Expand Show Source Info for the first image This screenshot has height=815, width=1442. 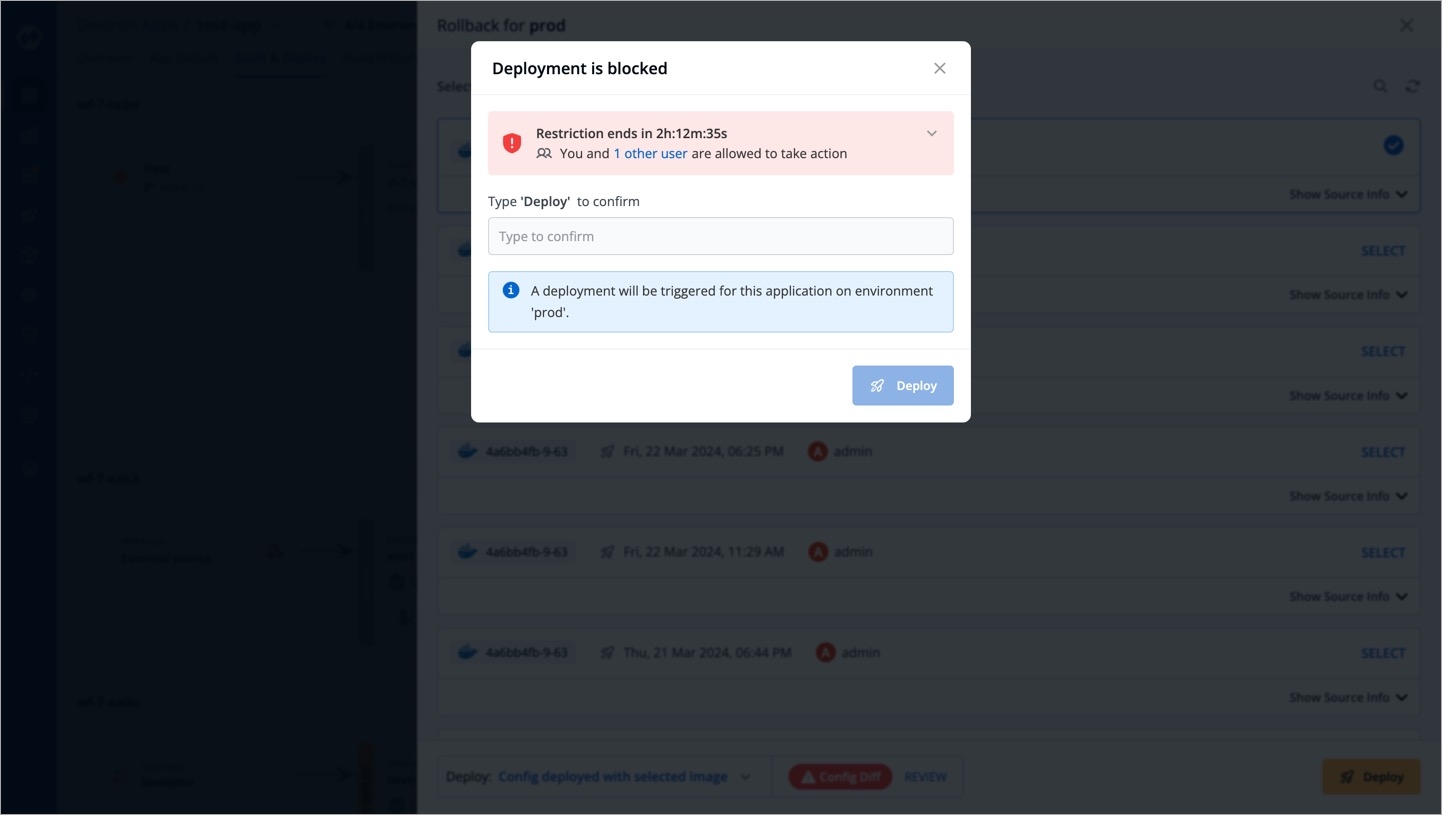pyautogui.click(x=1348, y=194)
